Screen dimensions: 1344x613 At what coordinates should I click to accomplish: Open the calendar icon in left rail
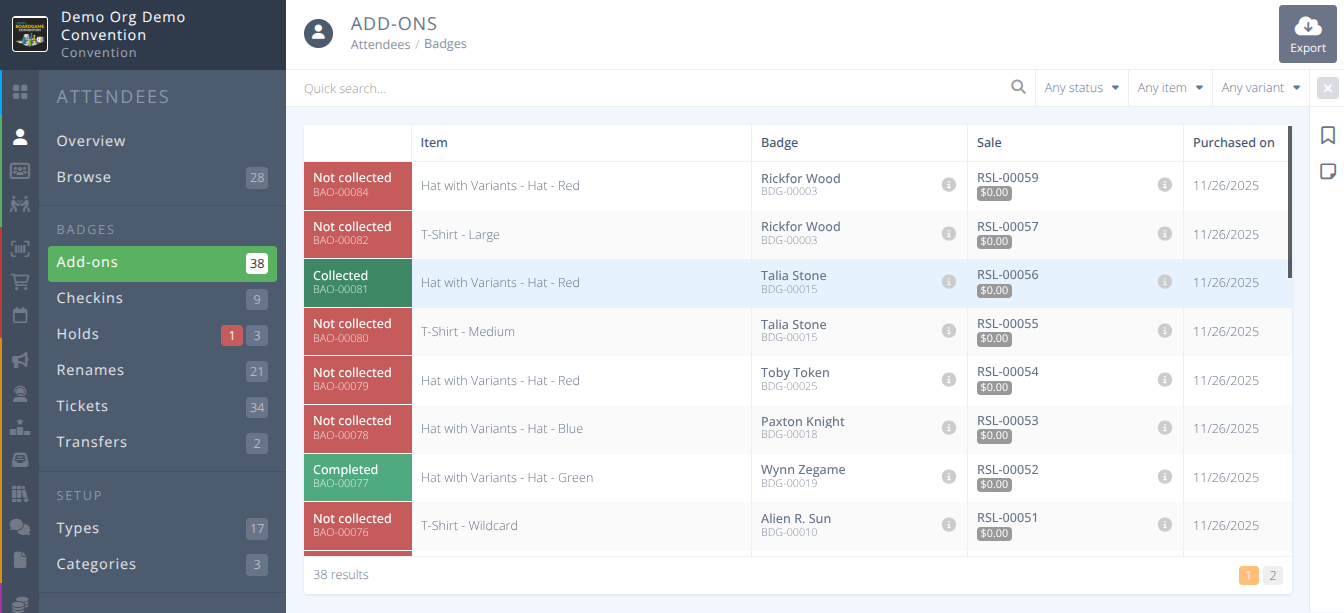coord(20,315)
